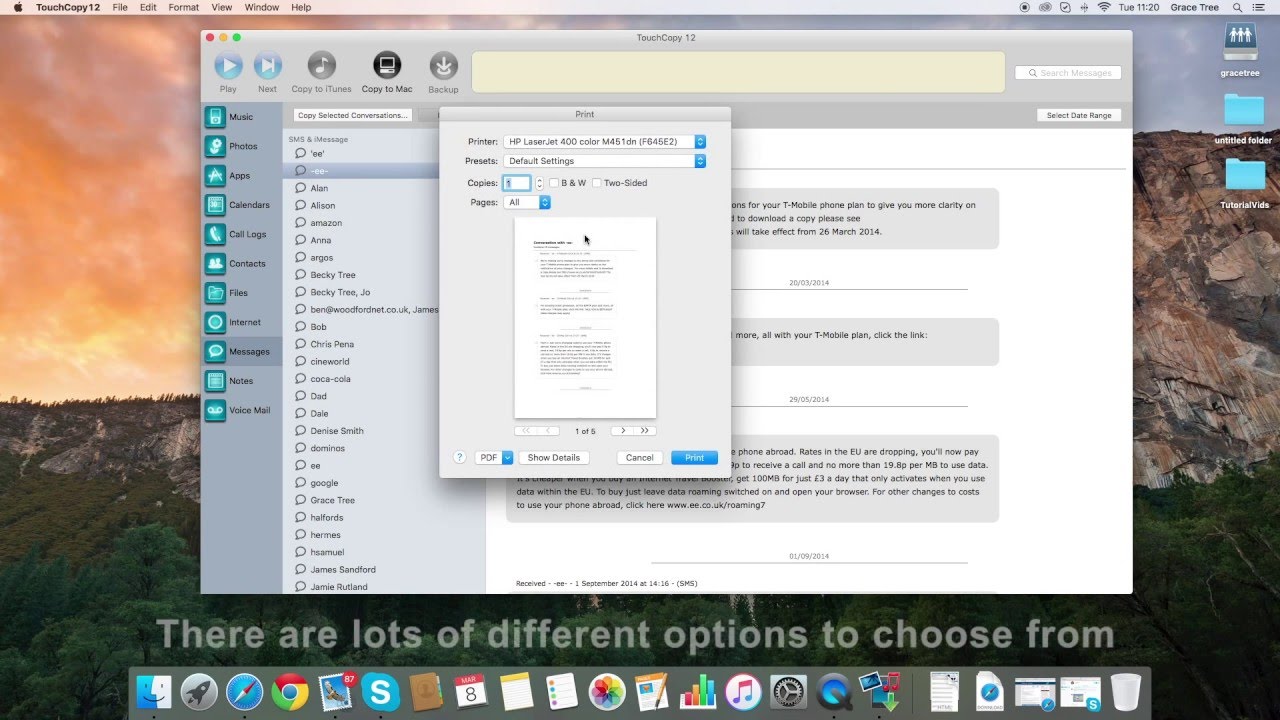
Task: Open the Notes section in sidebar
Action: (x=241, y=381)
